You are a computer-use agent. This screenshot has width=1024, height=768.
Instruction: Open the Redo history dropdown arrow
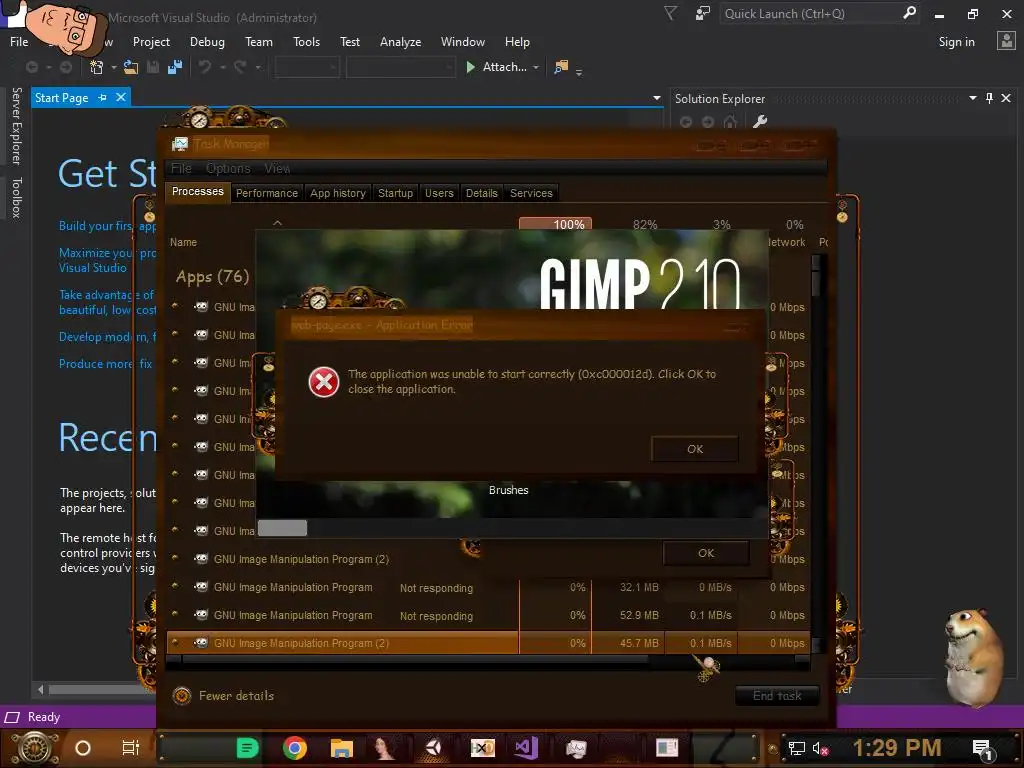tap(258, 67)
